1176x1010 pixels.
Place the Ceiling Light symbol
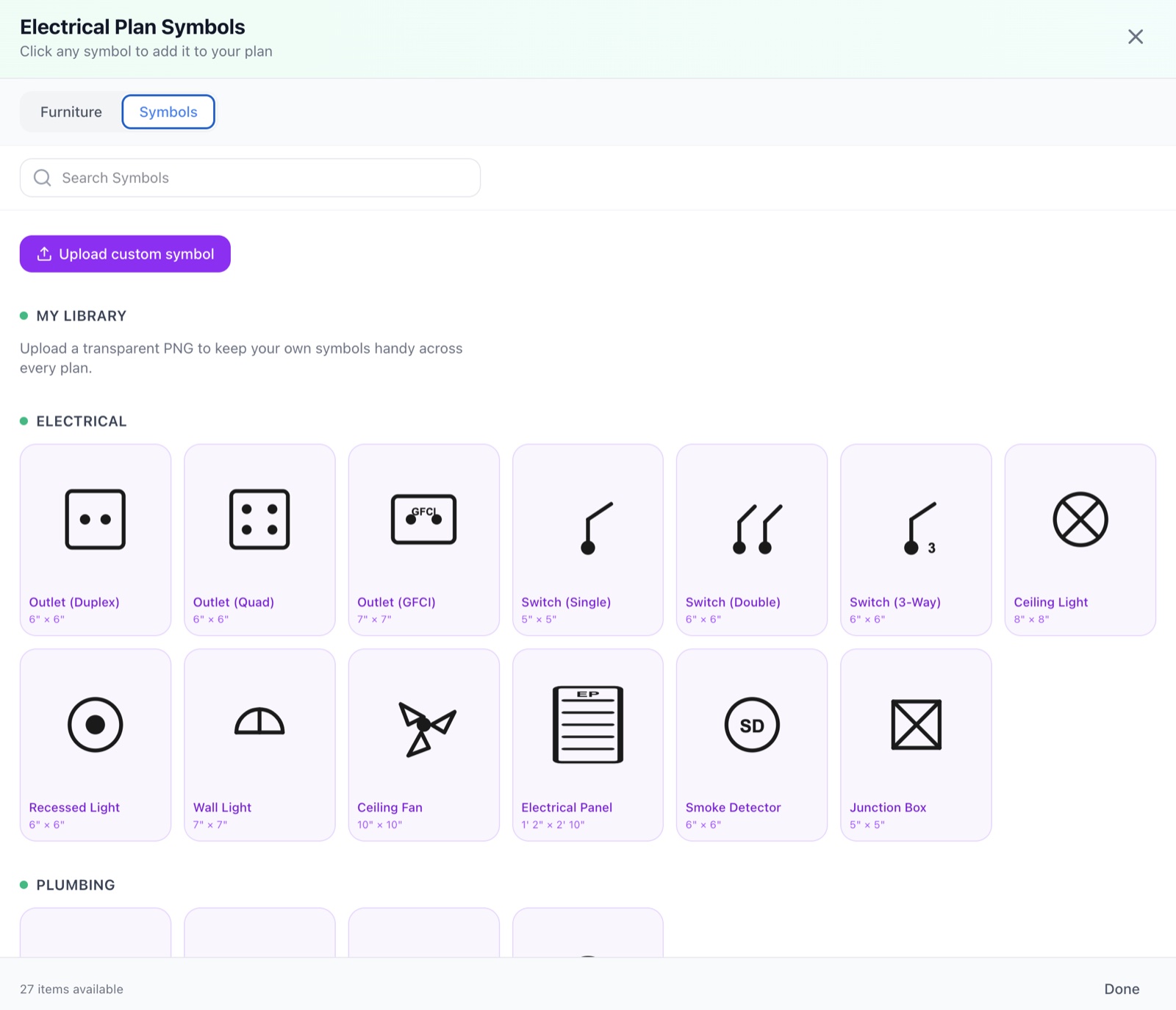pos(1080,540)
